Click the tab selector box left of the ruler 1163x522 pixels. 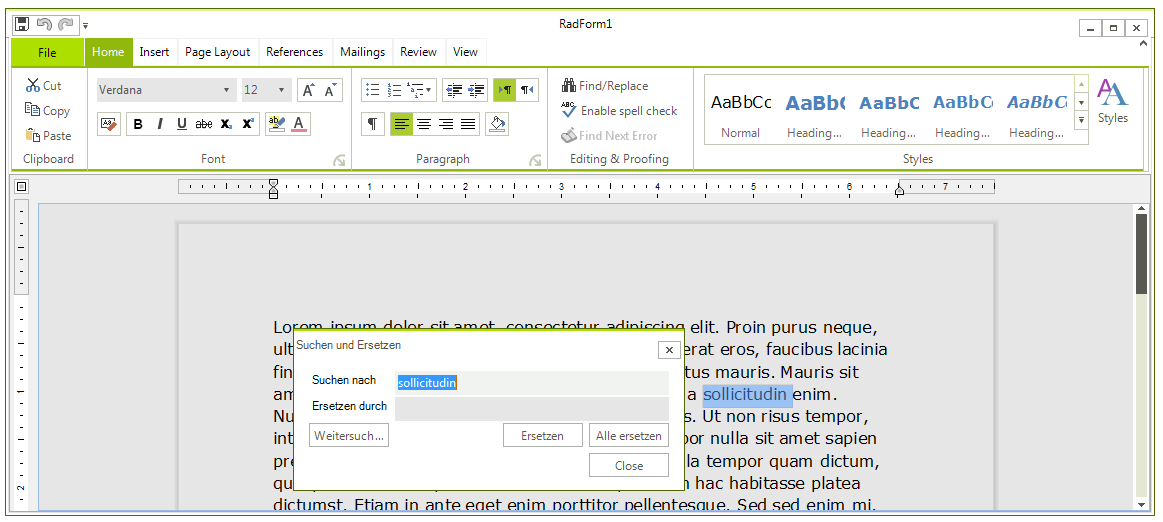(x=21, y=187)
